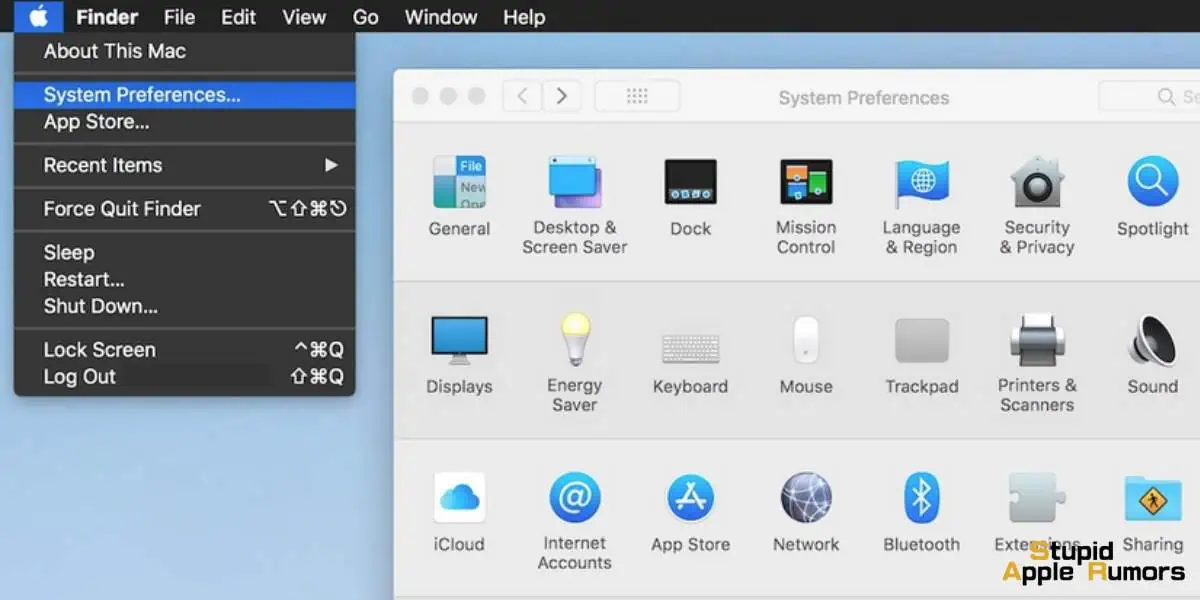This screenshot has width=1200, height=600.
Task: Click the Apple logo in menu bar
Action: (x=39, y=16)
